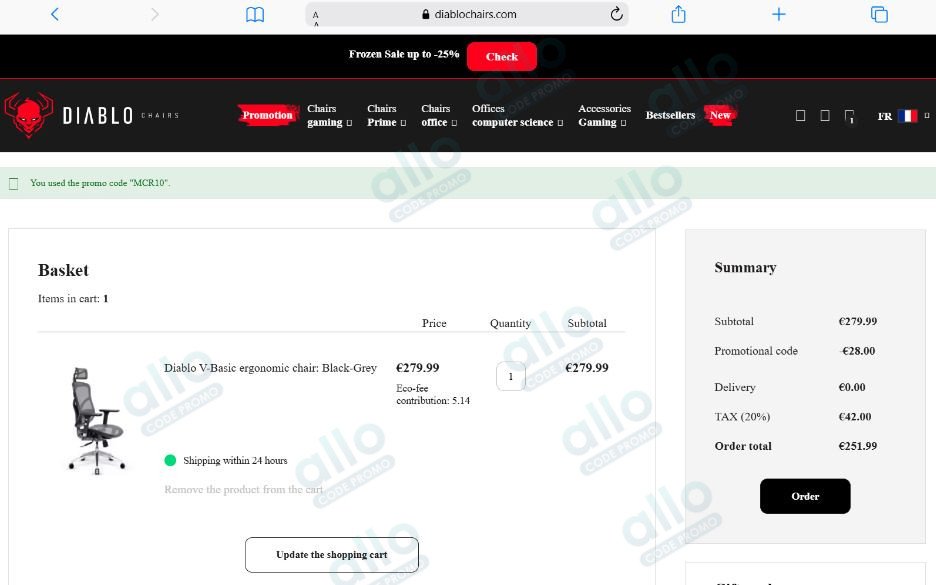Click Remove the product from the cart
The image size is (936, 585).
[x=244, y=489]
